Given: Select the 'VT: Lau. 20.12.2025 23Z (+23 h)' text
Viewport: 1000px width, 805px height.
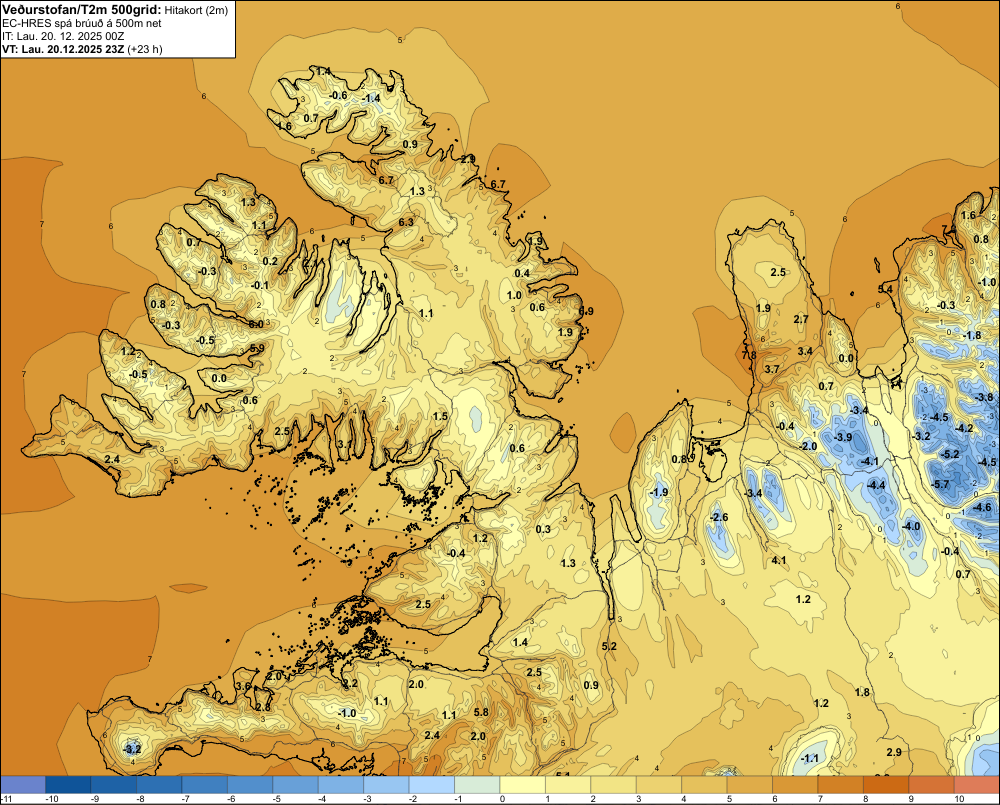Looking at the screenshot, I should click(x=82, y=49).
